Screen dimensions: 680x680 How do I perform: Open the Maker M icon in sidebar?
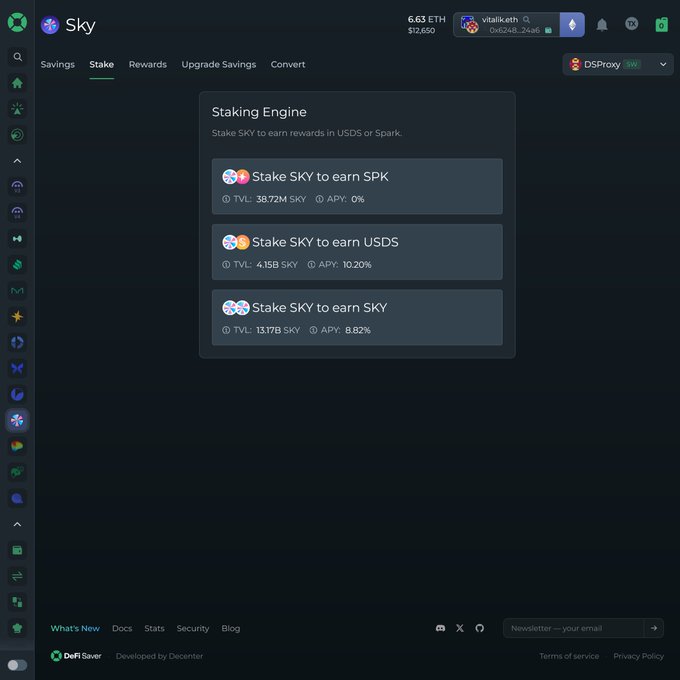[x=17, y=291]
